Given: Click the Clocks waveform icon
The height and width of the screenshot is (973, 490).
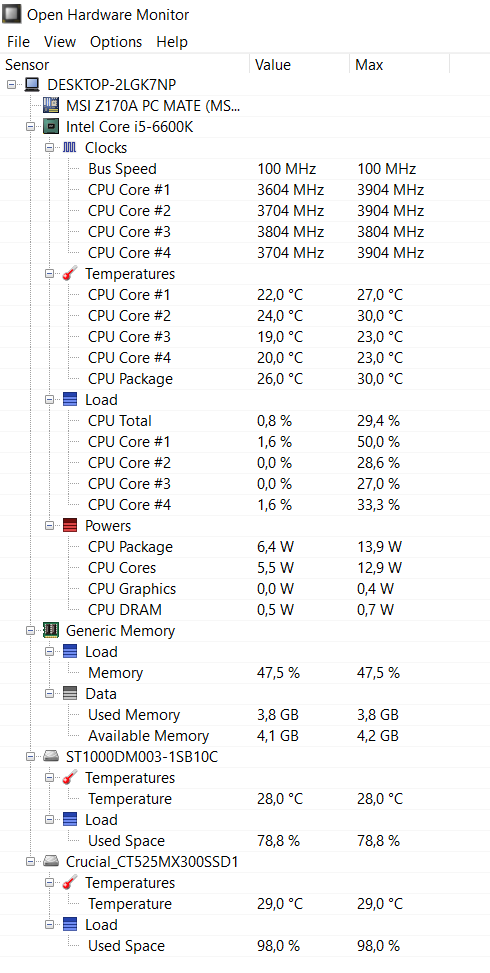Looking at the screenshot, I should coord(70,148).
